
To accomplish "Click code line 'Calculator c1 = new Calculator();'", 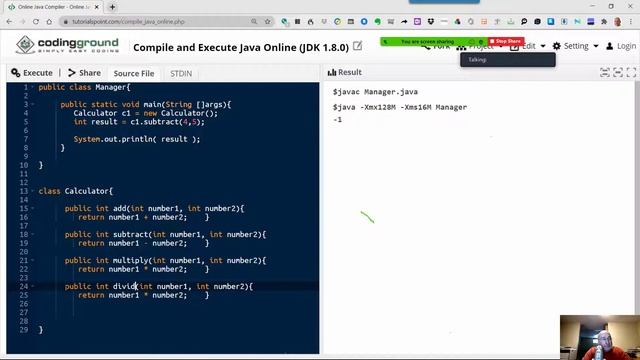I will [x=146, y=113].
